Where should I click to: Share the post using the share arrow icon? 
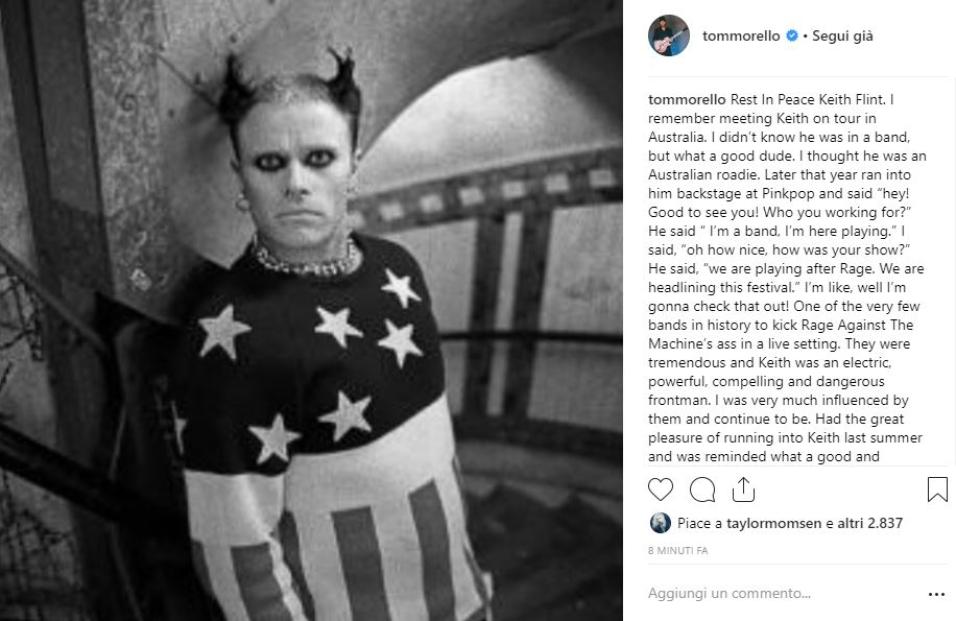coord(743,489)
